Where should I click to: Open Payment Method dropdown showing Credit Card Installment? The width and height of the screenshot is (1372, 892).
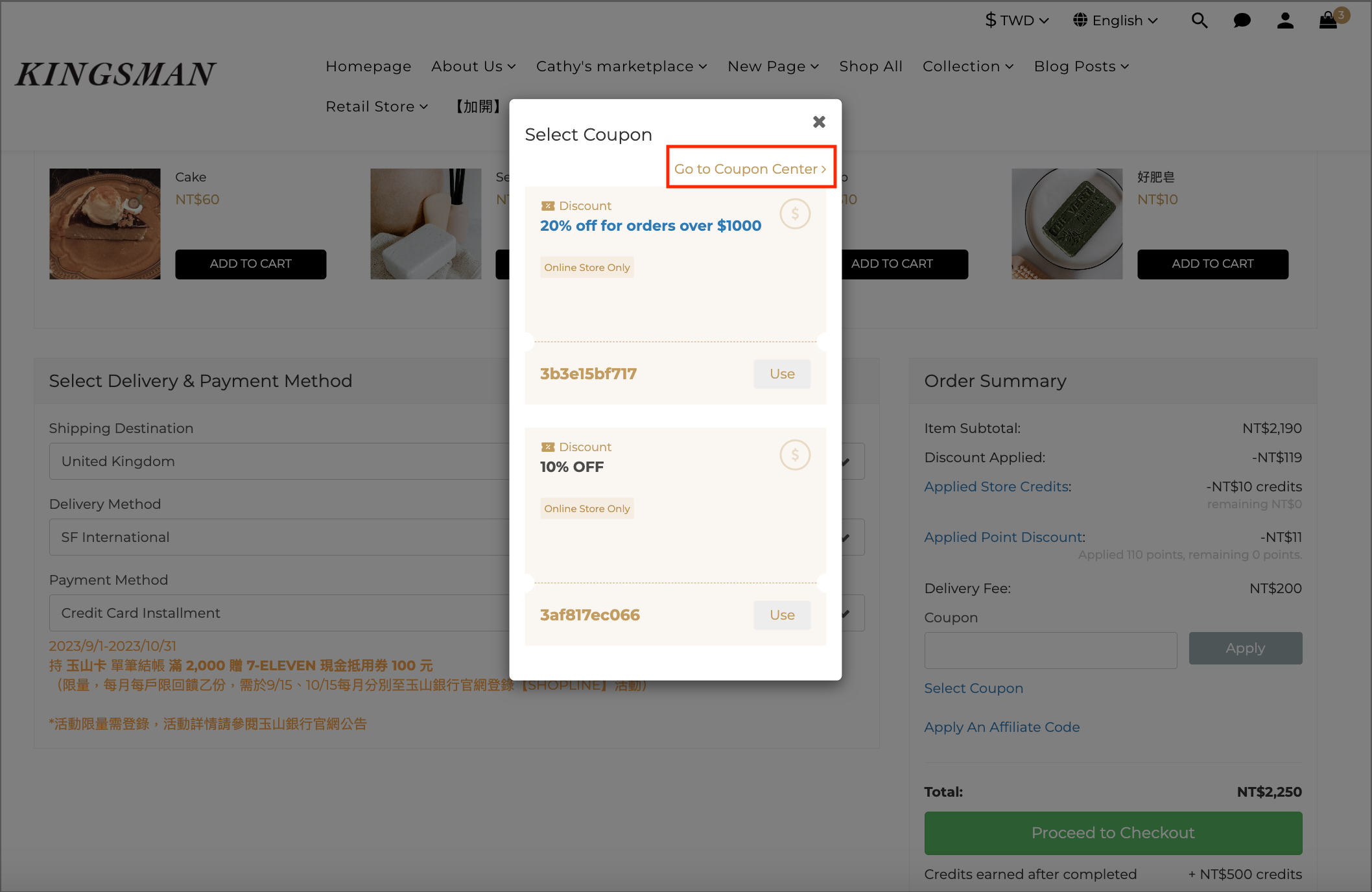[x=456, y=613]
